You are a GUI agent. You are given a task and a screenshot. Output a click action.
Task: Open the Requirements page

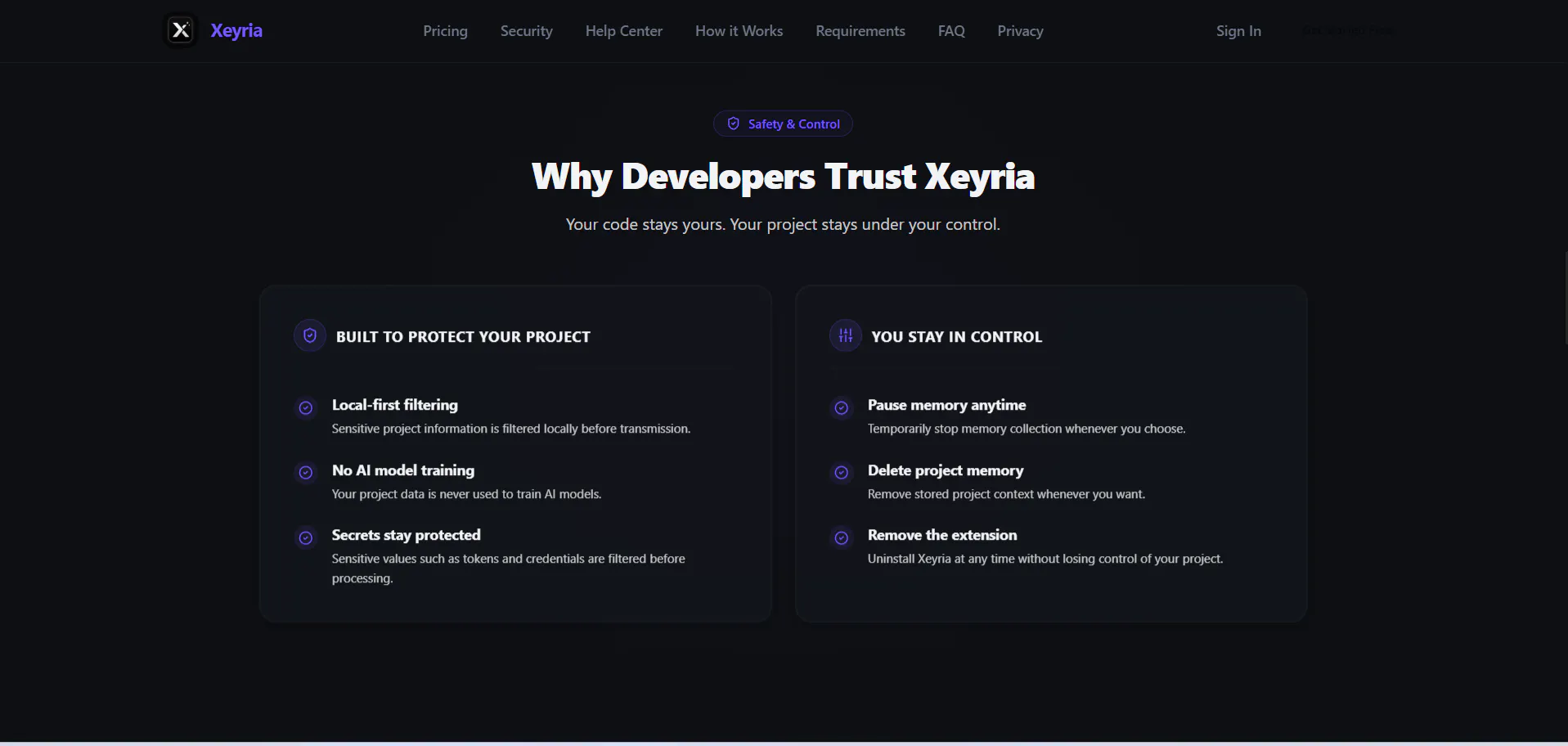pyautogui.click(x=860, y=31)
